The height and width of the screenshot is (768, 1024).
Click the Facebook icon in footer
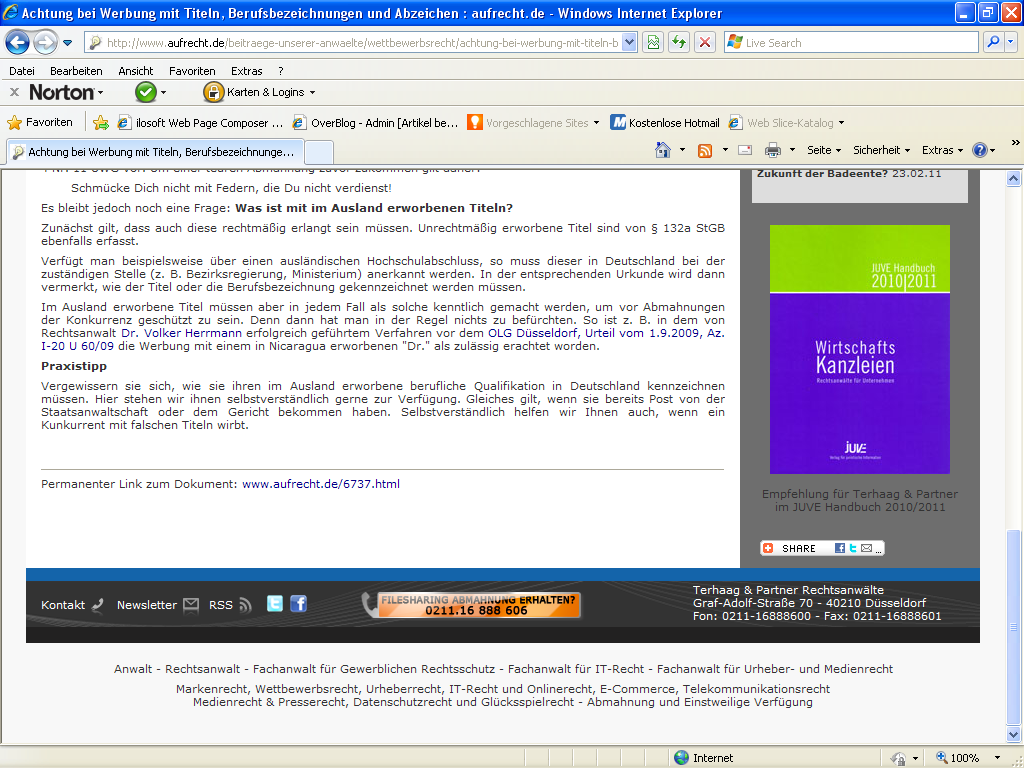[x=298, y=603]
